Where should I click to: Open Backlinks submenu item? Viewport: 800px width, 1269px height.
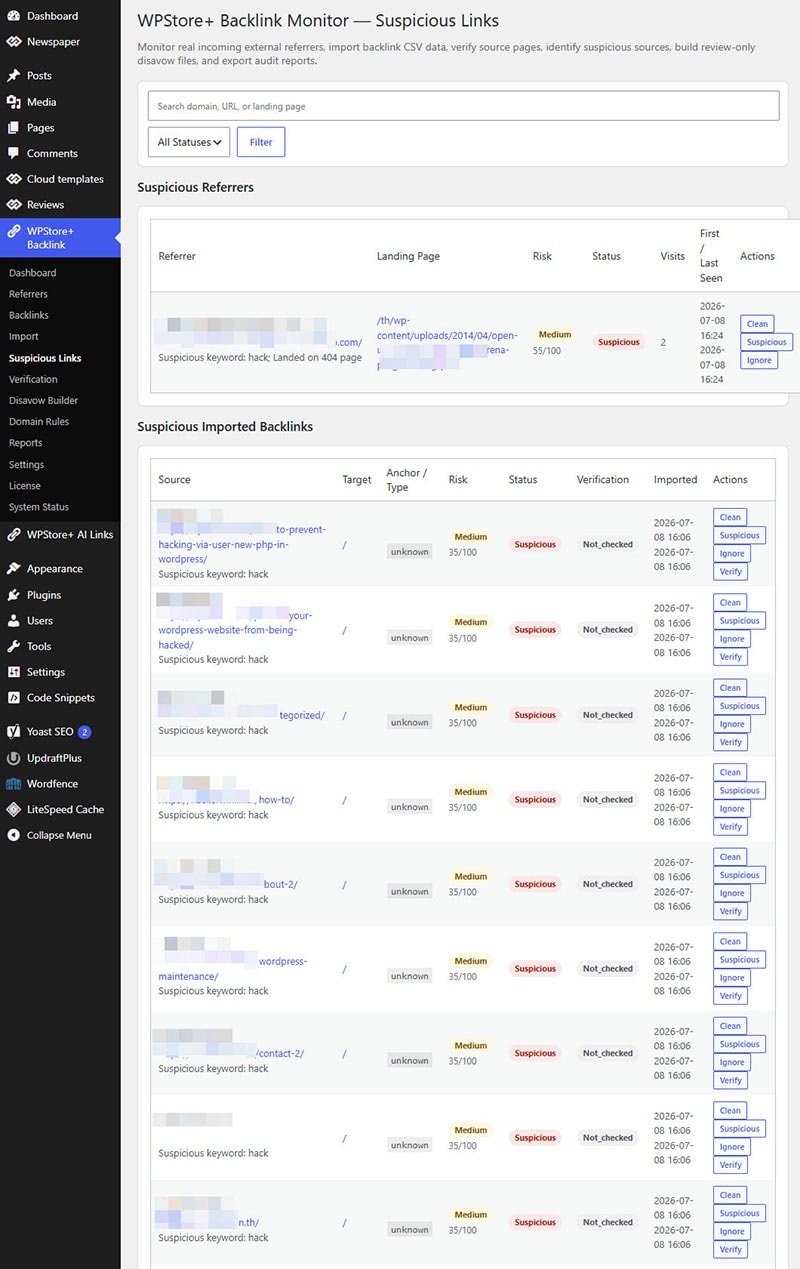pos(28,315)
